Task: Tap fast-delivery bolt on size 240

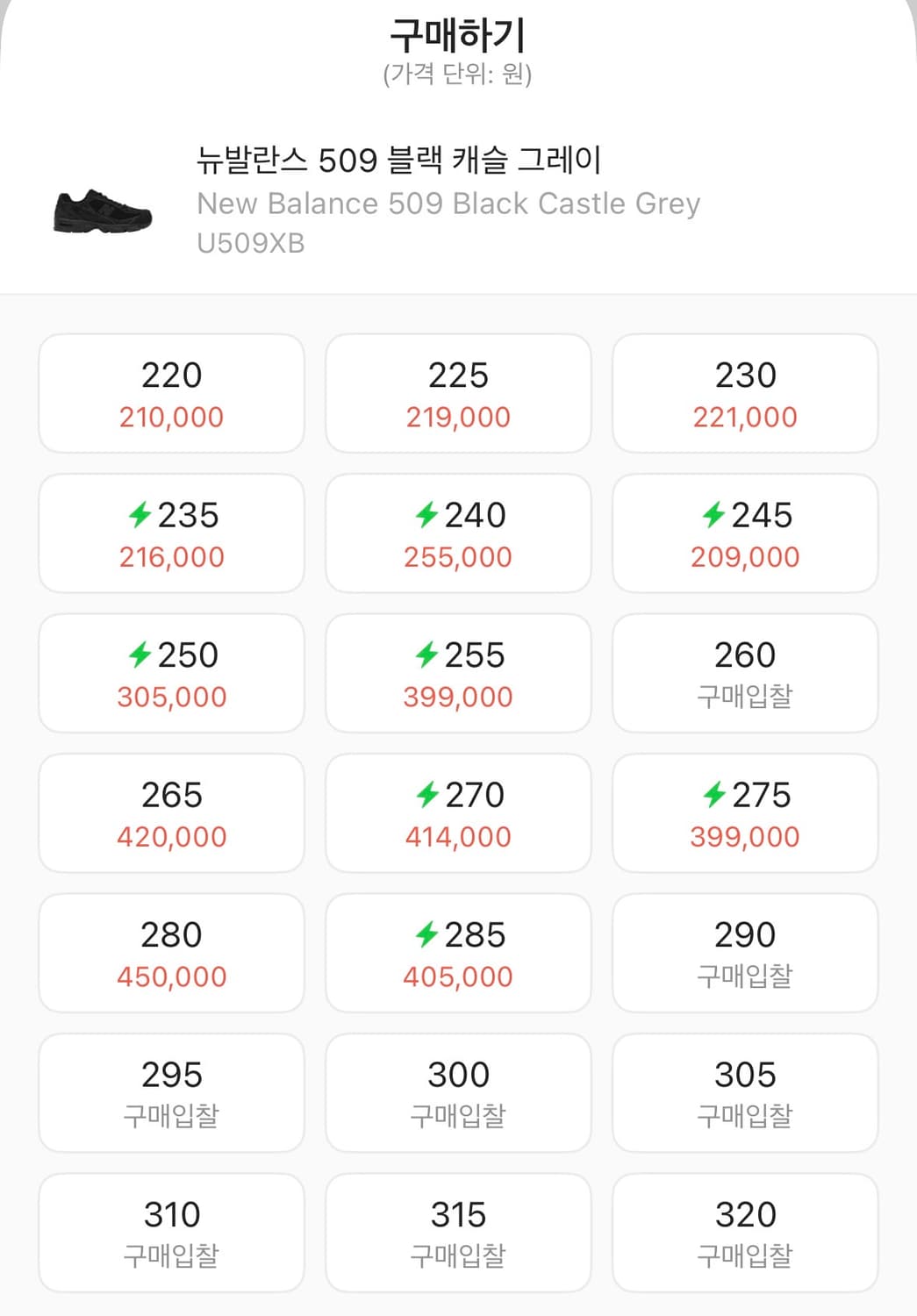Action: [426, 515]
